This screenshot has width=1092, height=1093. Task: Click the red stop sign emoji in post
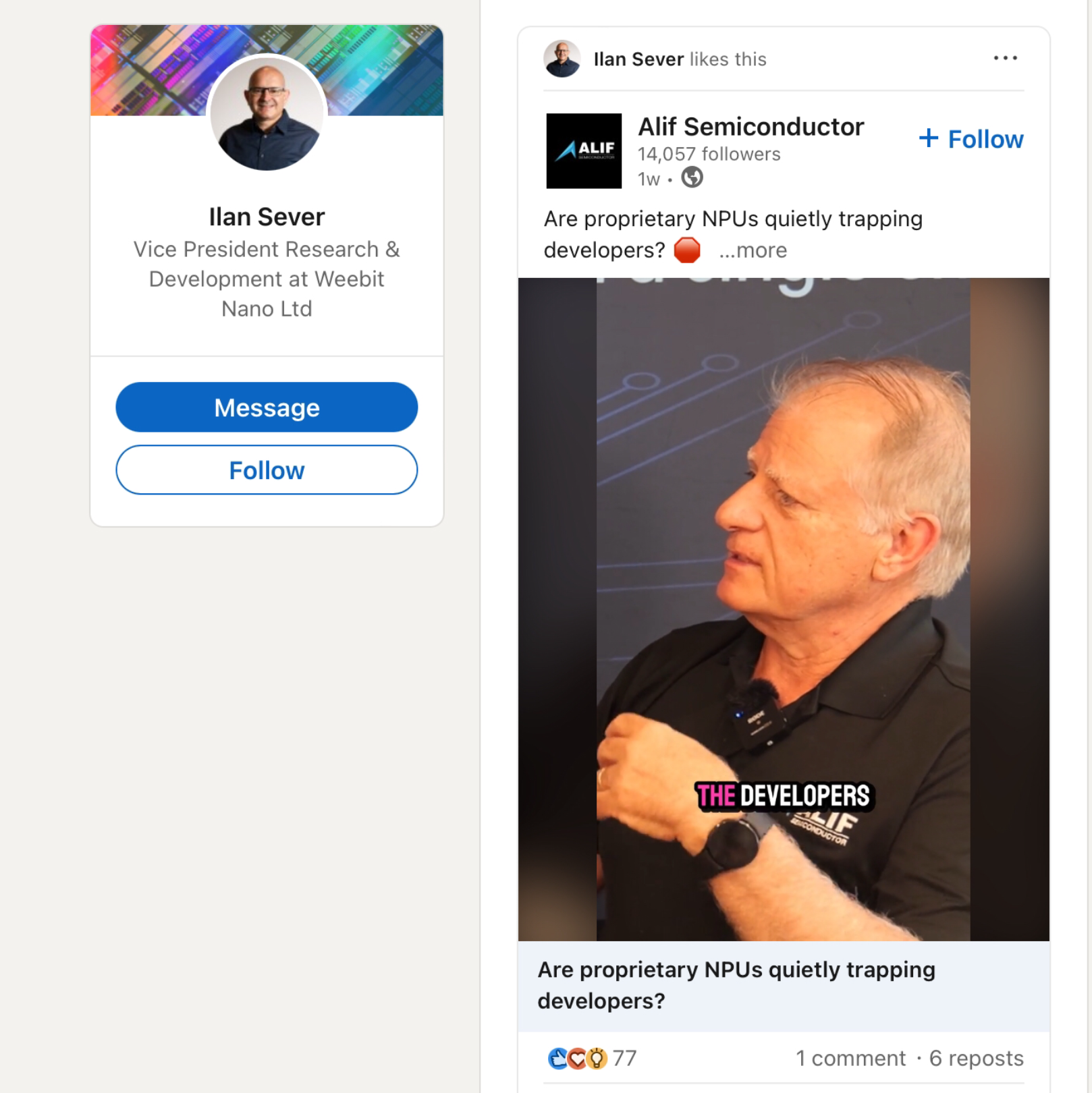(x=687, y=250)
